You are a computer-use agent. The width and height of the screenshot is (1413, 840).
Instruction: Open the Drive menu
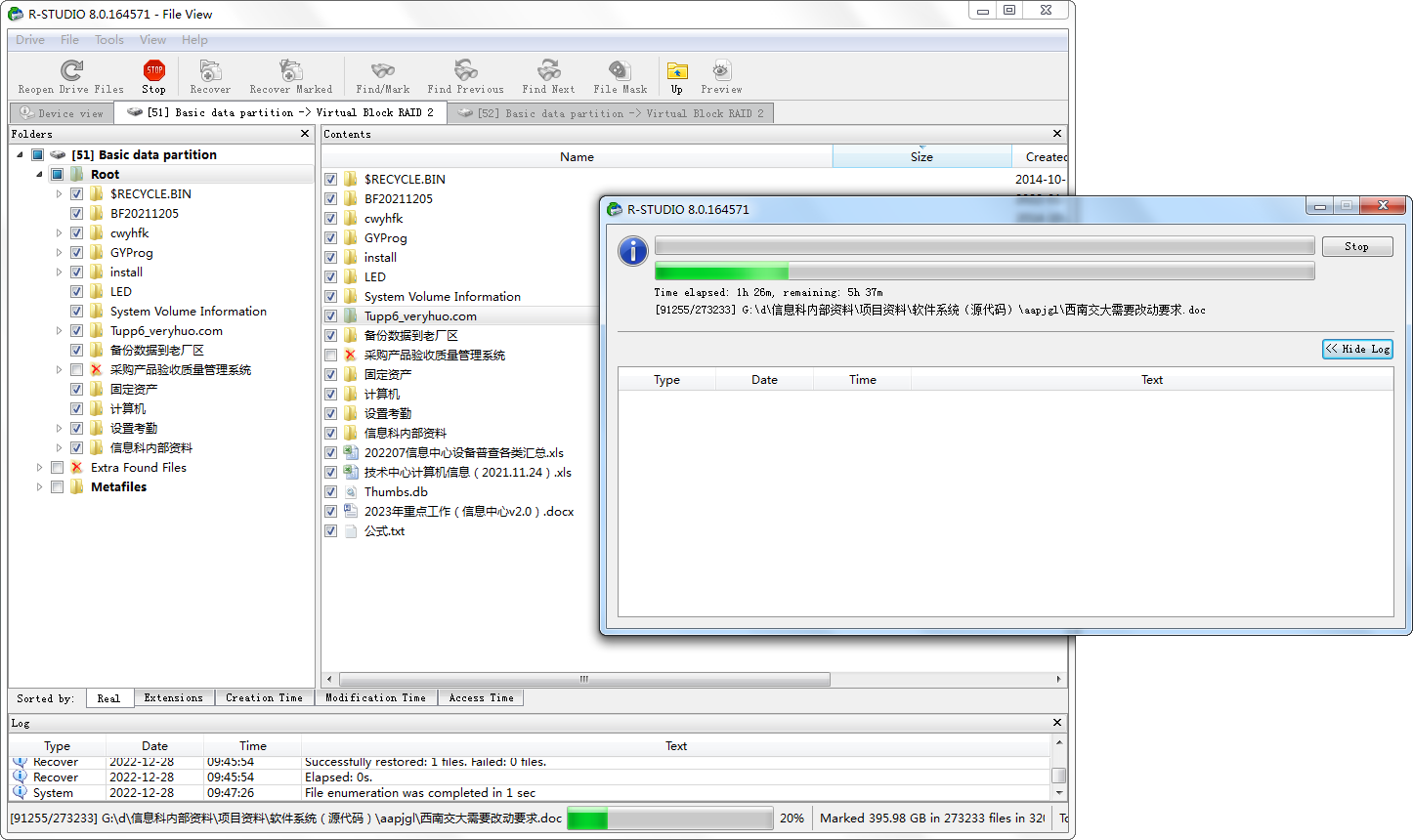coord(30,40)
